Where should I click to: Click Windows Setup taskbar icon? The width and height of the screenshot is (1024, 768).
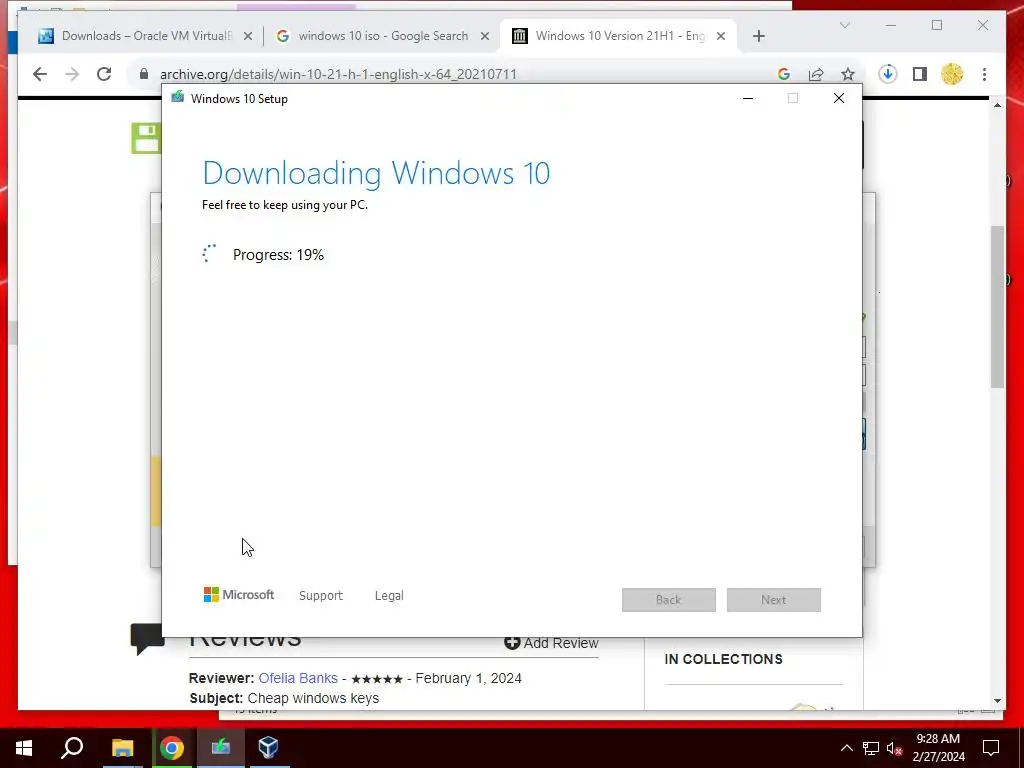coord(221,748)
